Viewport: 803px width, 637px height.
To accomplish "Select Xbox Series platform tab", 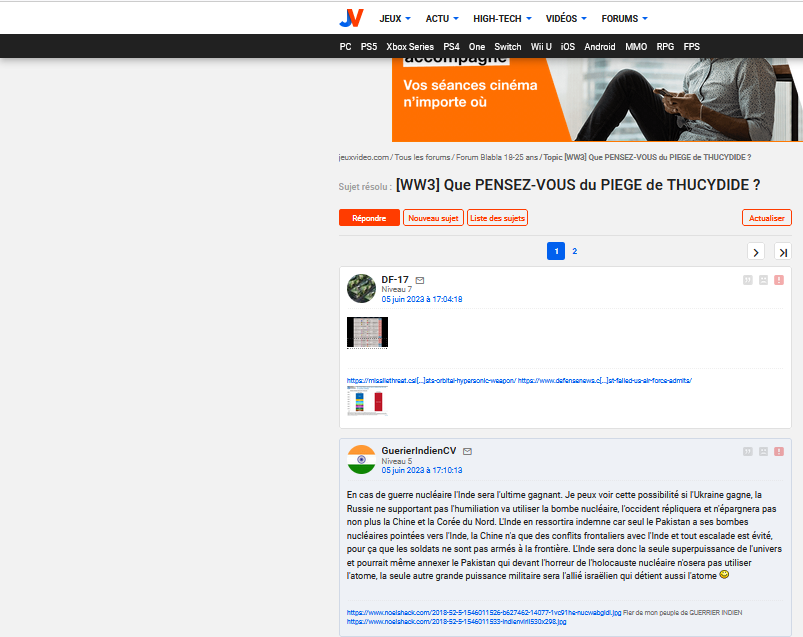I will (410, 47).
